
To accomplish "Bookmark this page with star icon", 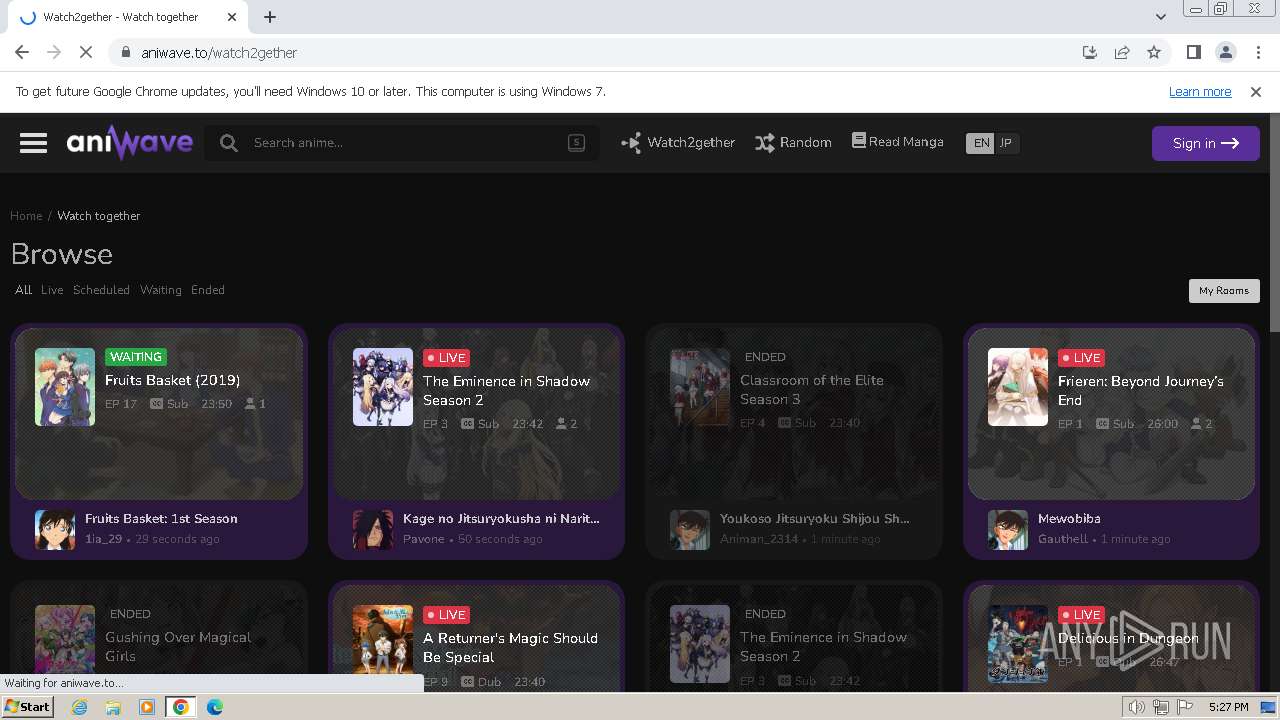I will (x=1154, y=53).
